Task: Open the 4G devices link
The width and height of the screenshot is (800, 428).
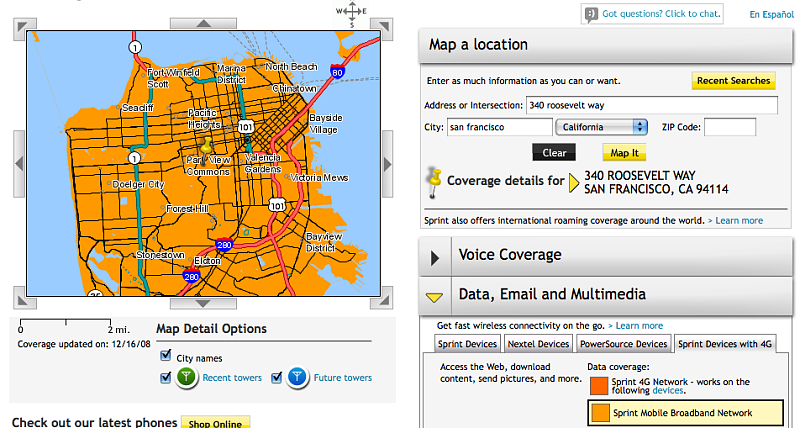Action: [667, 390]
